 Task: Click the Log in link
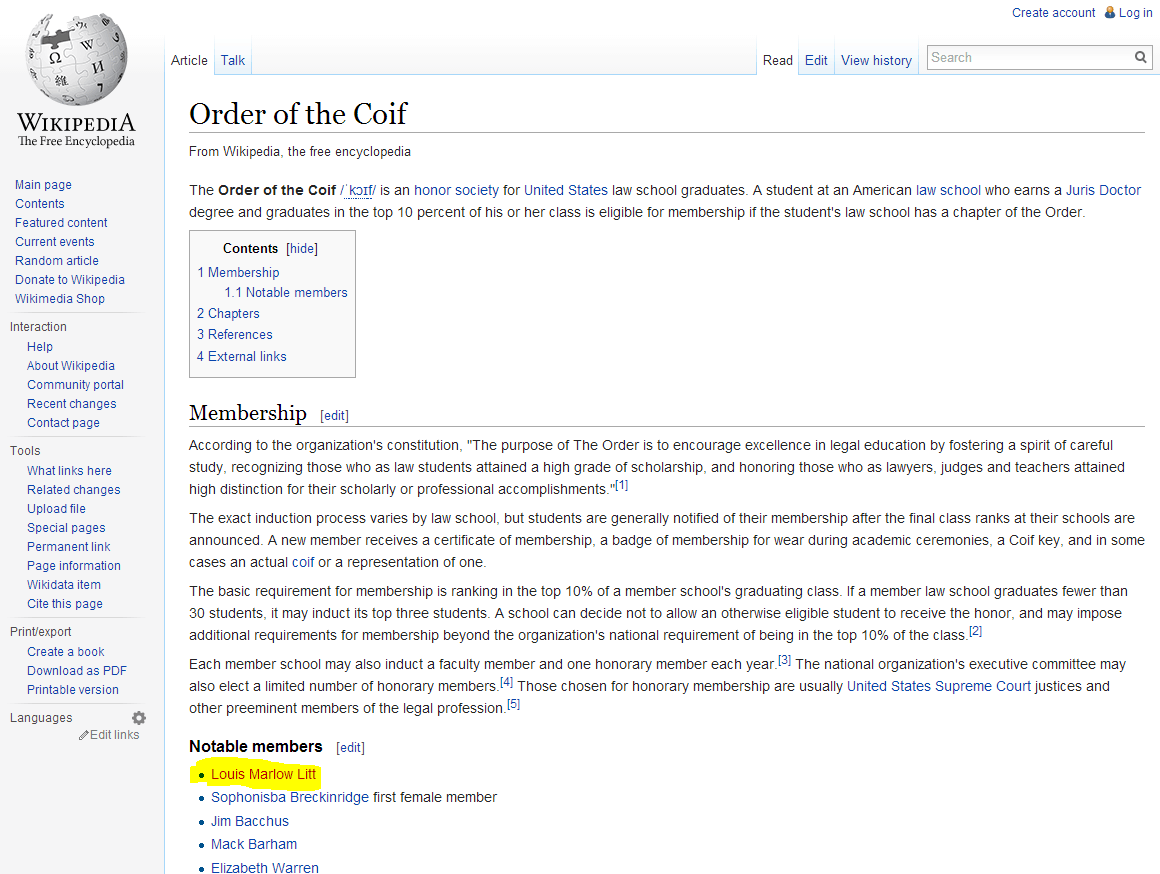point(1135,13)
